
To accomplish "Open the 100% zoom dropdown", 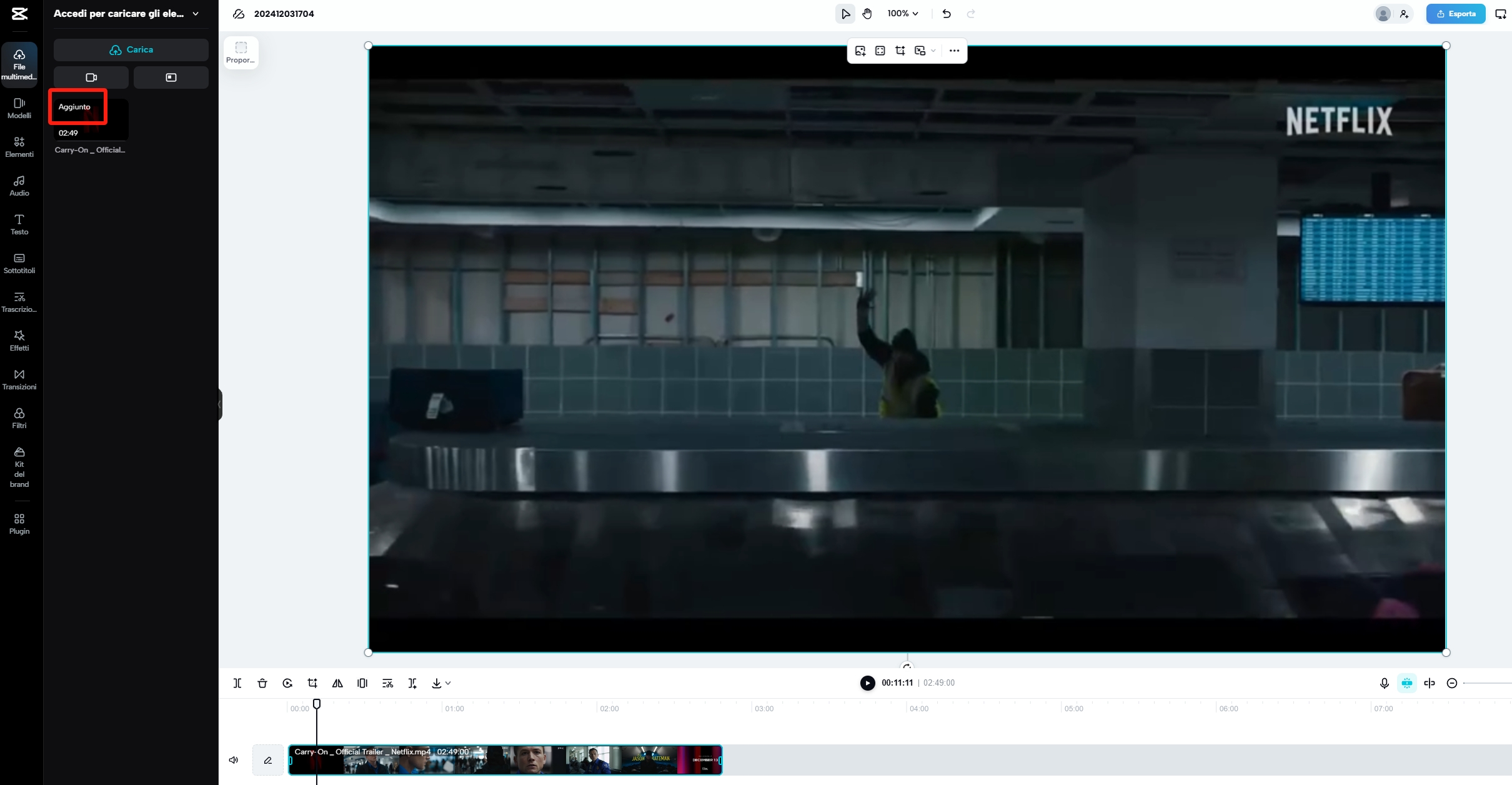I will 903,14.
